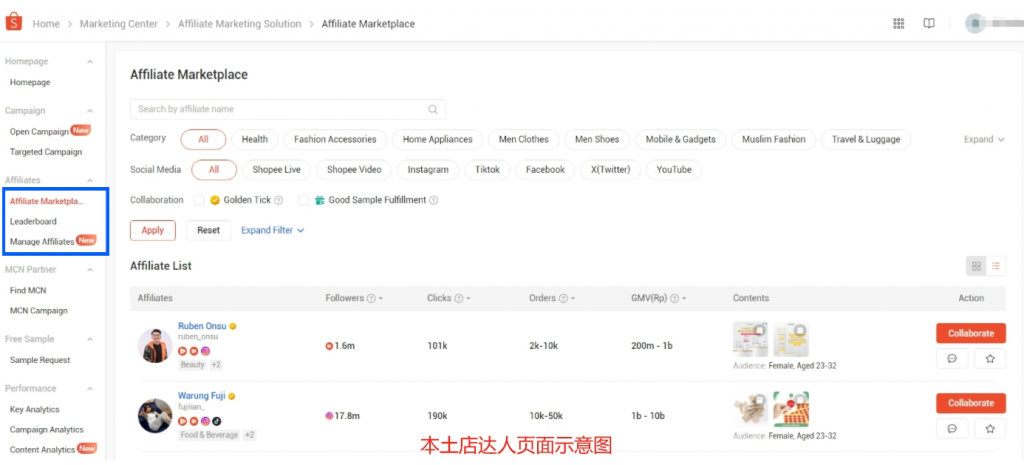This screenshot has width=1024, height=465.
Task: Click golden tick badge beside Ruben Onsu
Action: [232, 326]
